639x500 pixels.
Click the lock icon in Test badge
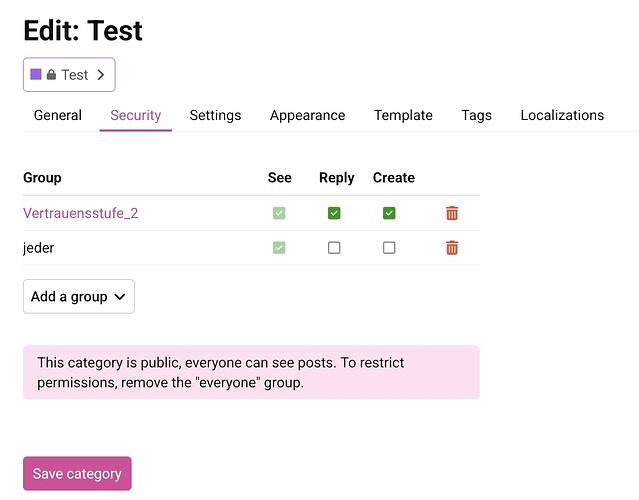[51, 75]
